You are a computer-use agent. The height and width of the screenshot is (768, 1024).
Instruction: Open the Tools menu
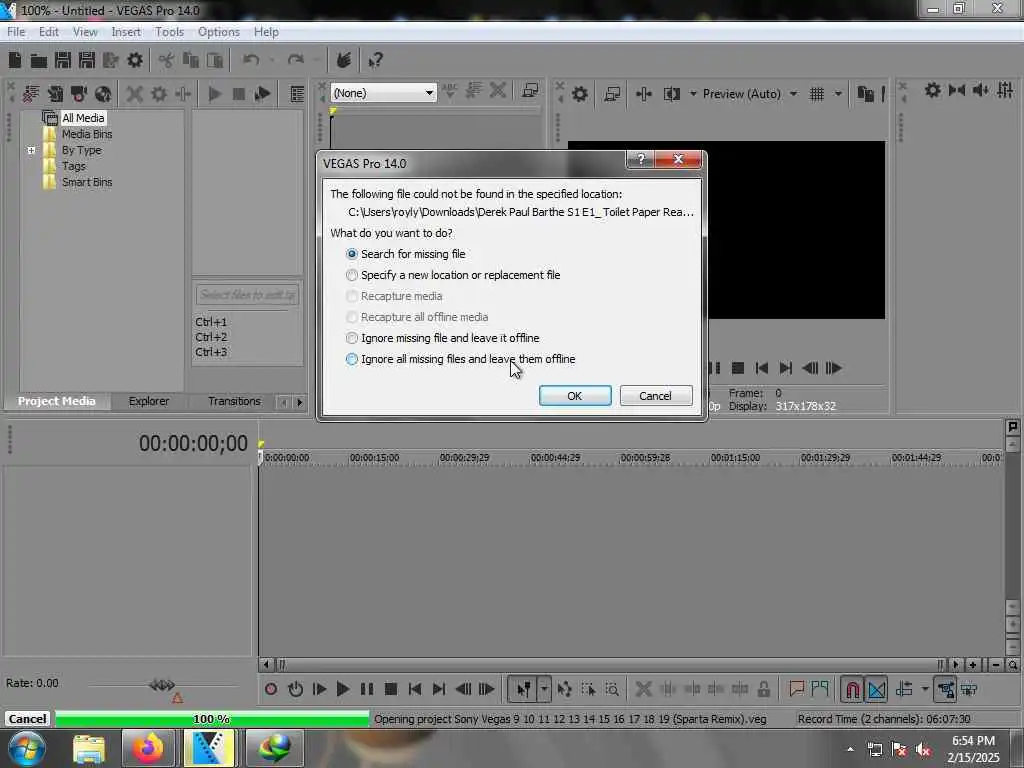(169, 31)
